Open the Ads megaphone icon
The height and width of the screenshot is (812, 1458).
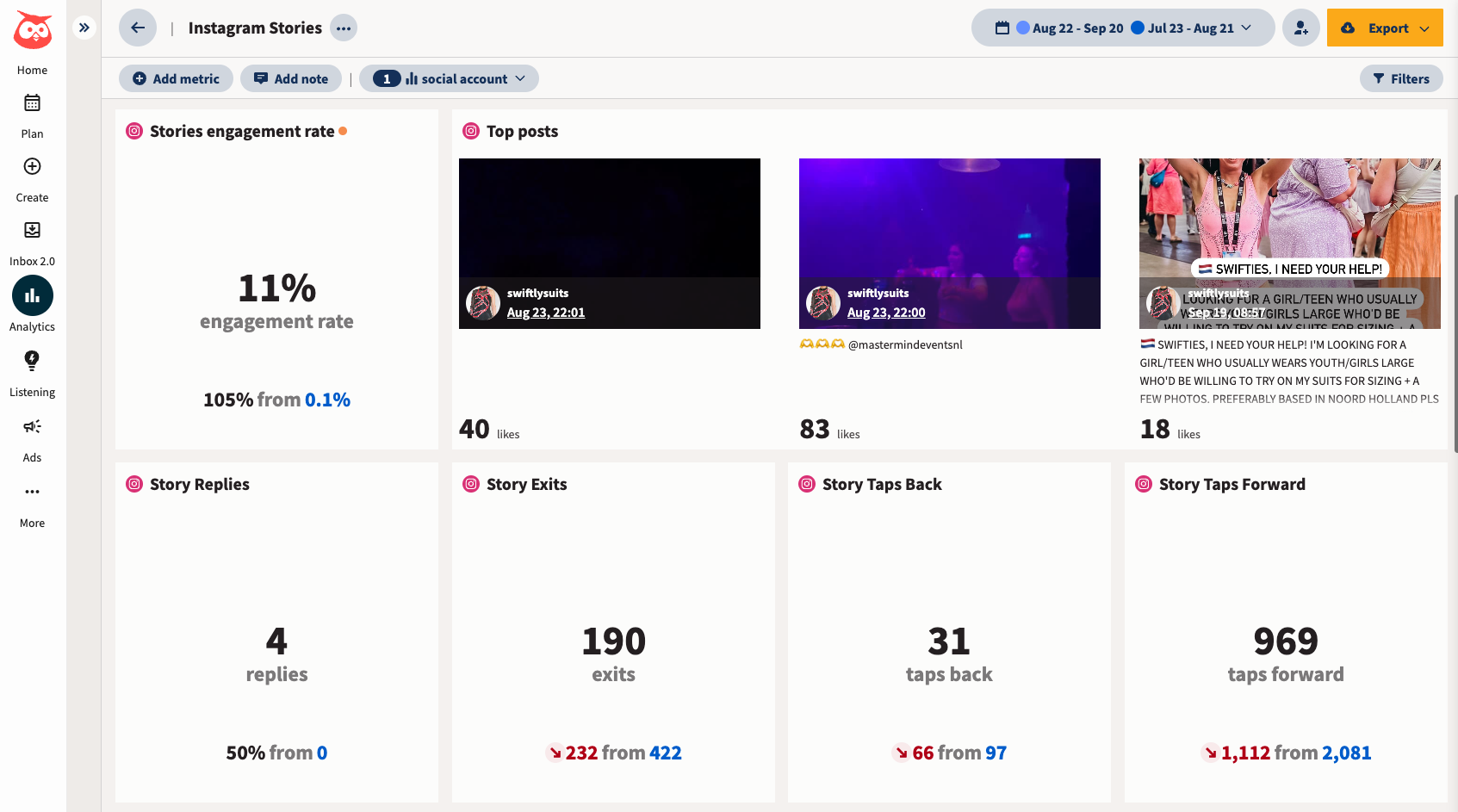(32, 426)
